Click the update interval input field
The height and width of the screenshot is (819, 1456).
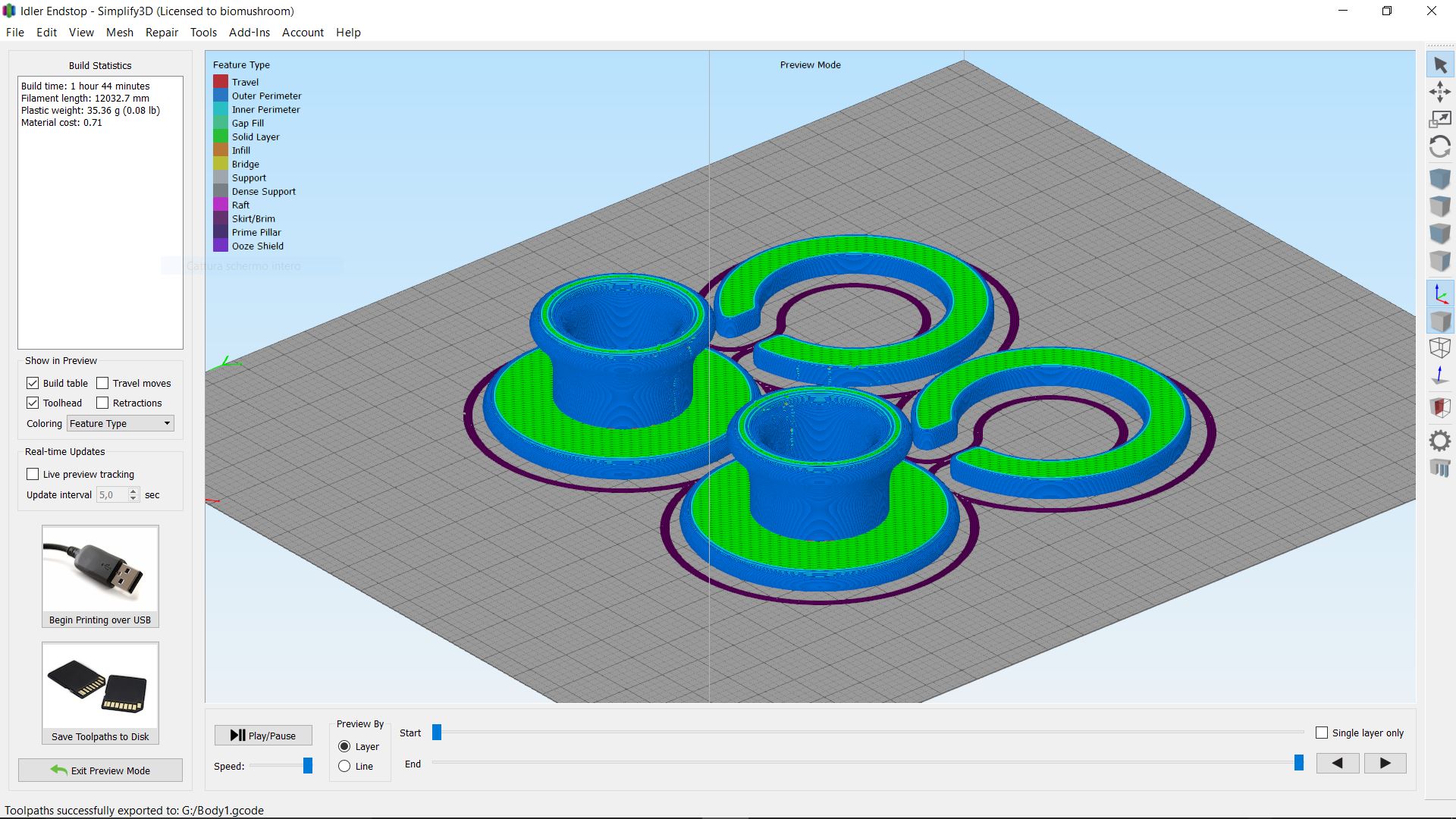click(112, 494)
